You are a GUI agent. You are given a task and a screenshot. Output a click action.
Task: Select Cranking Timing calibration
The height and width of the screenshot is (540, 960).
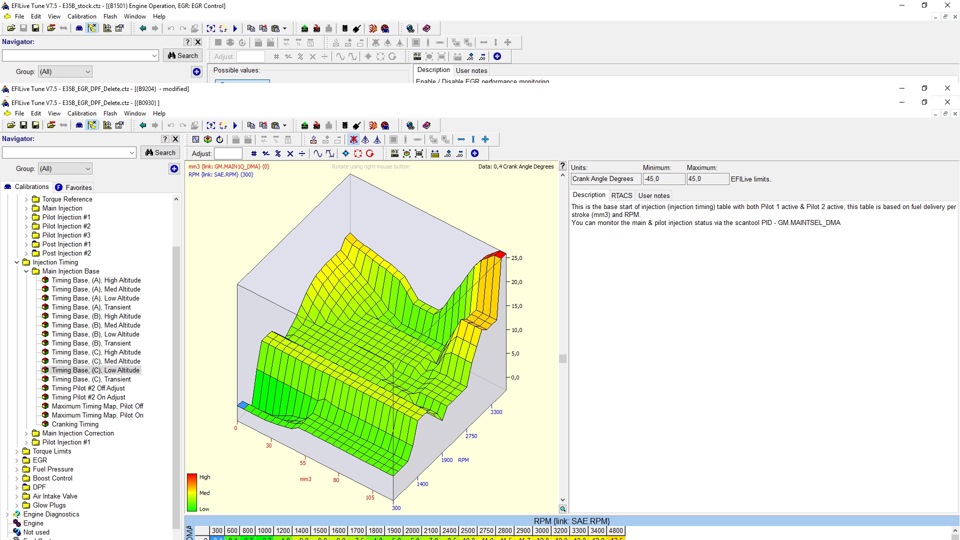75,424
